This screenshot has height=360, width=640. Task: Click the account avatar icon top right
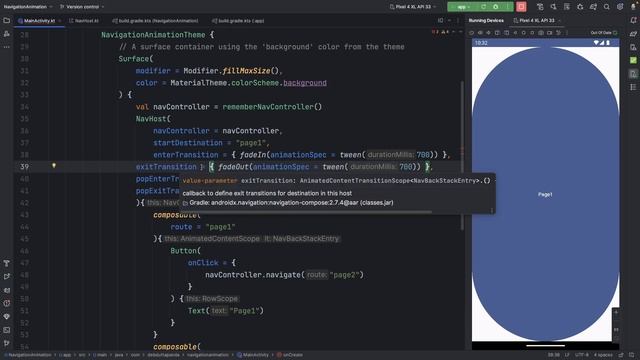tap(633, 7)
